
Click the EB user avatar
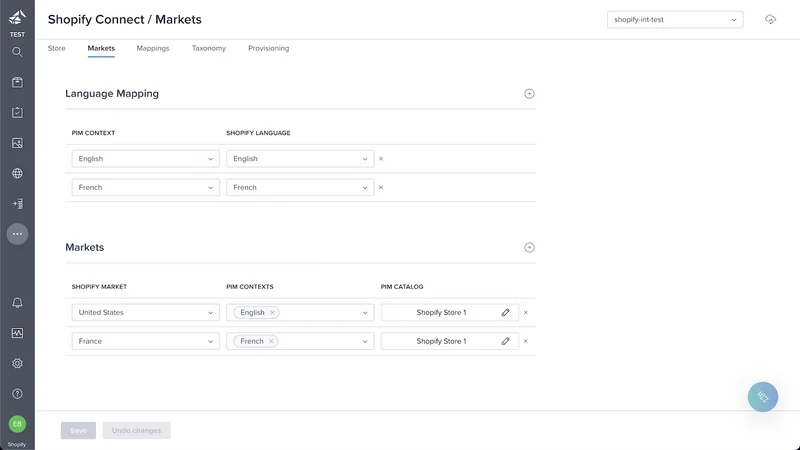(x=17, y=424)
